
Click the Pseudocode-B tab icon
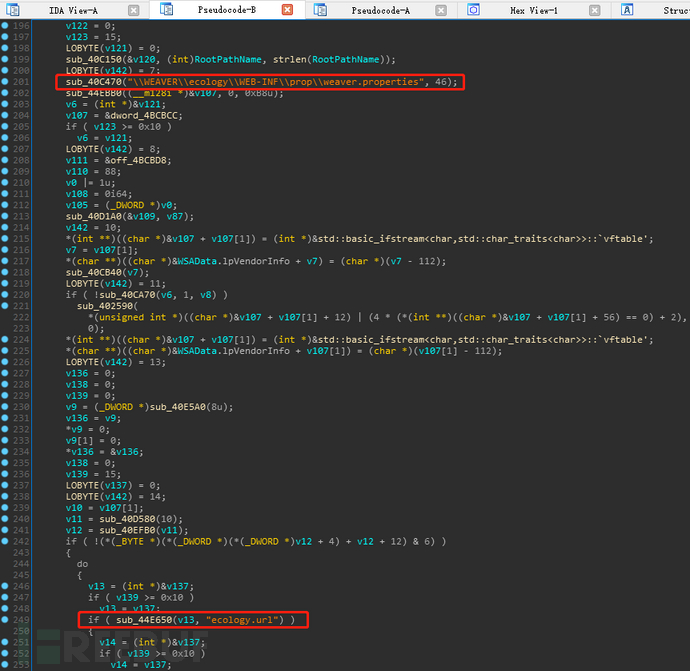[x=166, y=9]
